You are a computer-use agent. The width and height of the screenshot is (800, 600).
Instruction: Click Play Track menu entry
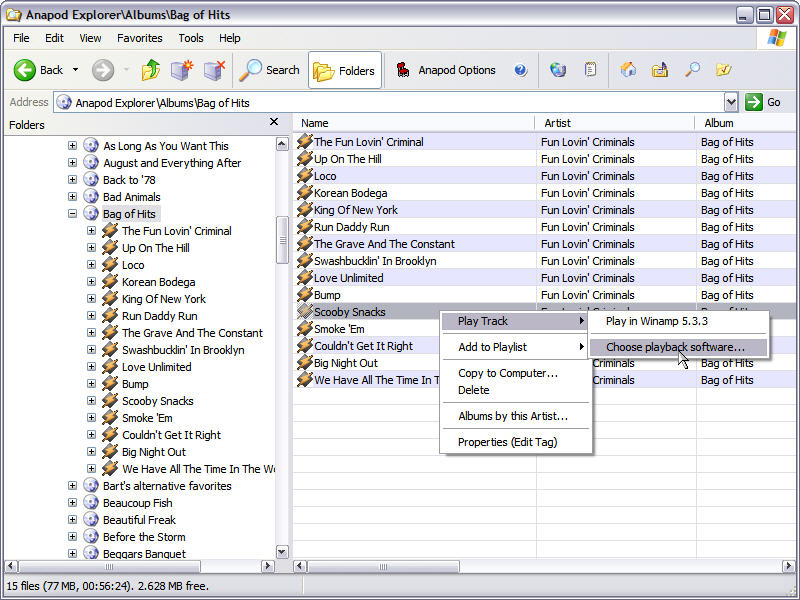(516, 321)
